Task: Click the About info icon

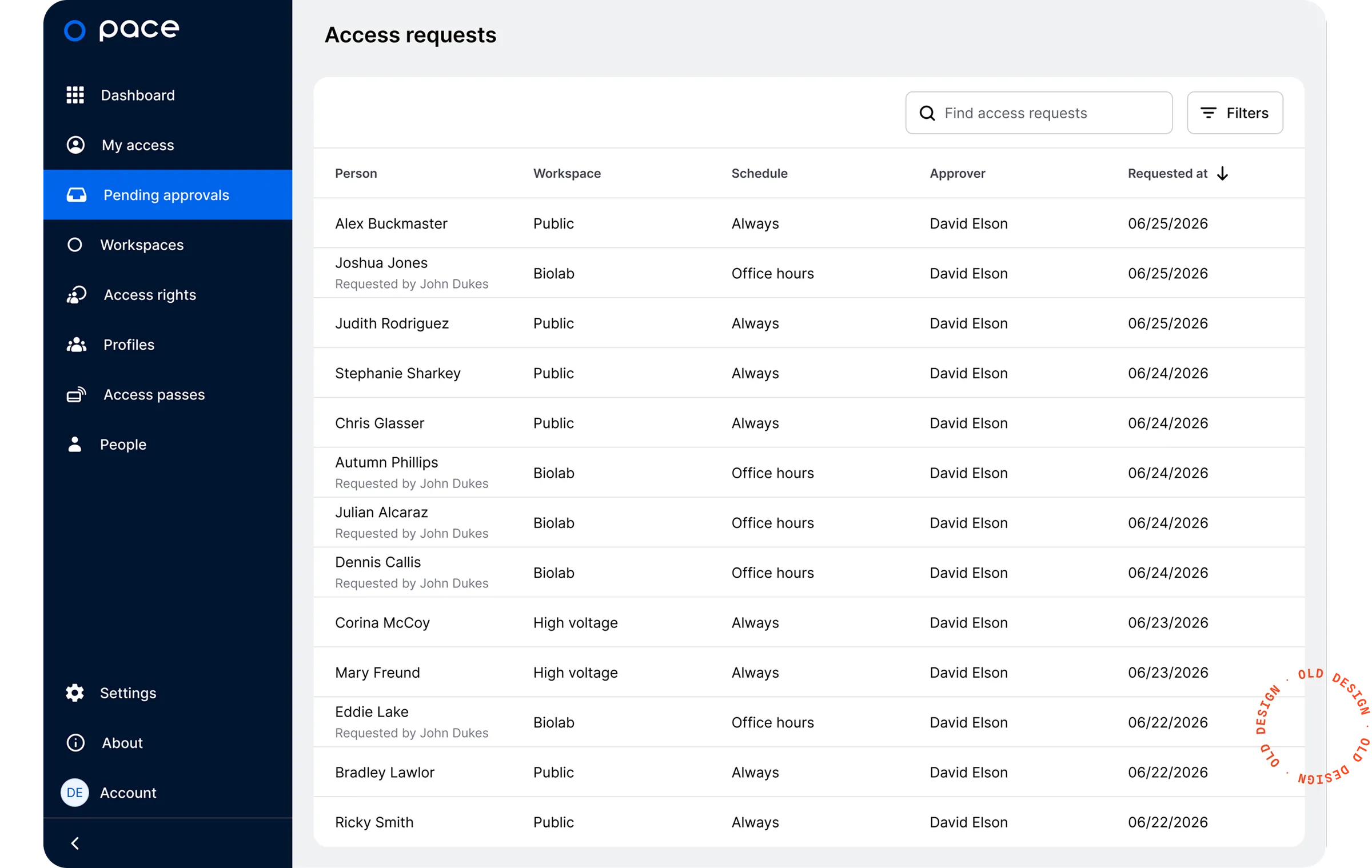Action: 75,742
